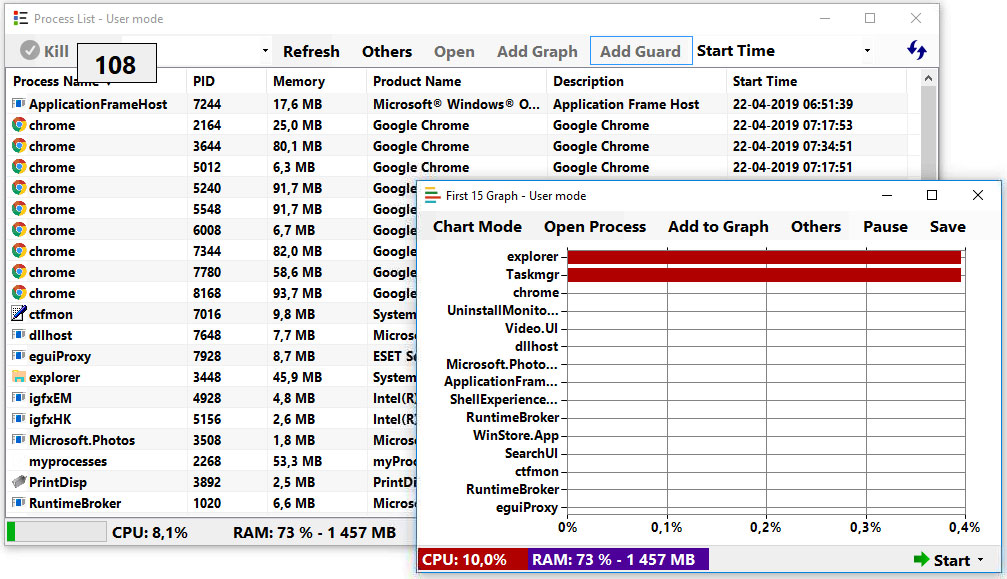Click the Chrome icon for PID 8168
This screenshot has width=1007, height=579.
19,293
